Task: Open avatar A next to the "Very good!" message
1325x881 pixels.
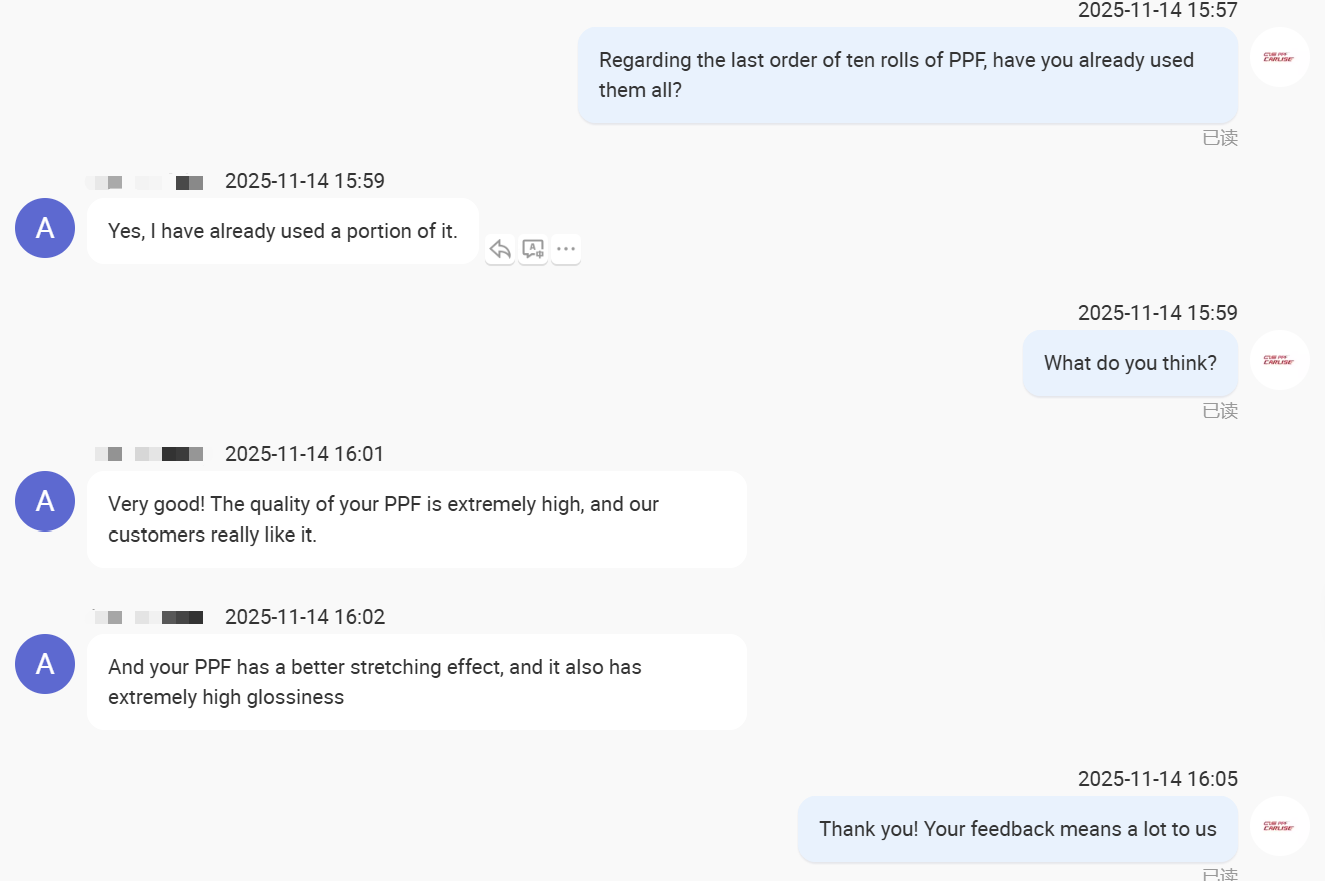Action: (x=45, y=501)
